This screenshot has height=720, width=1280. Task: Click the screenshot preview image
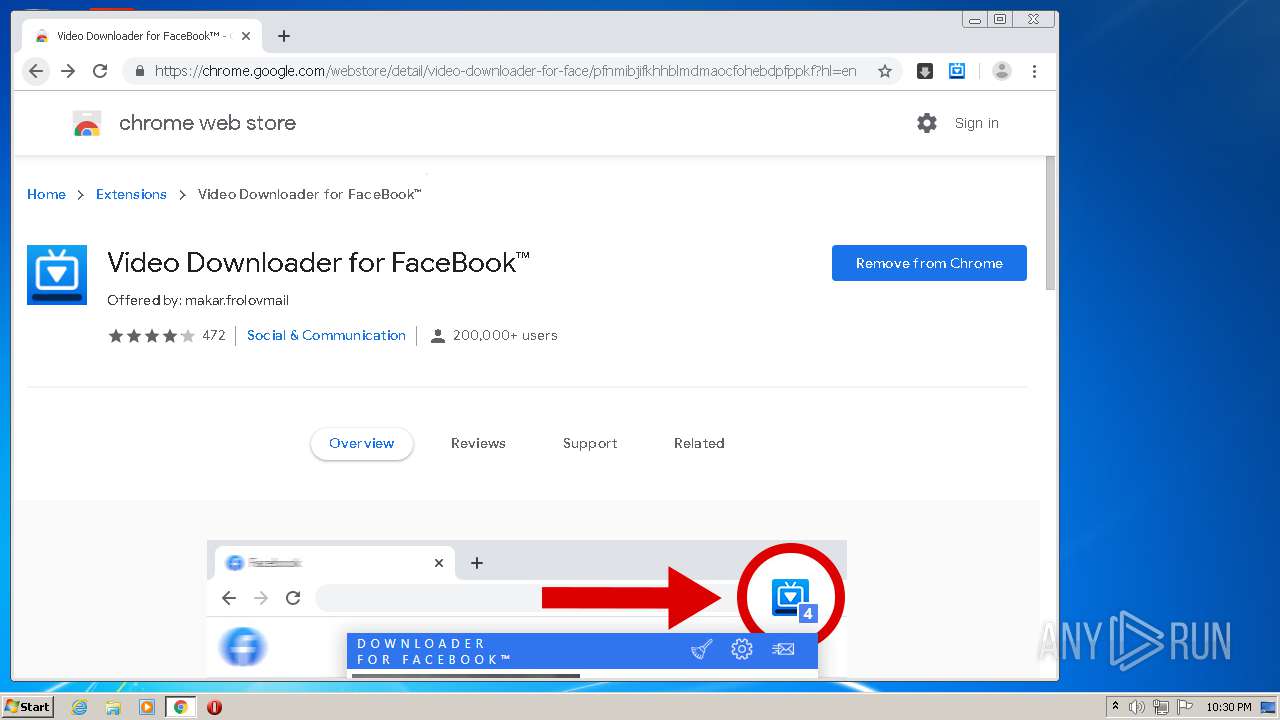click(x=527, y=609)
